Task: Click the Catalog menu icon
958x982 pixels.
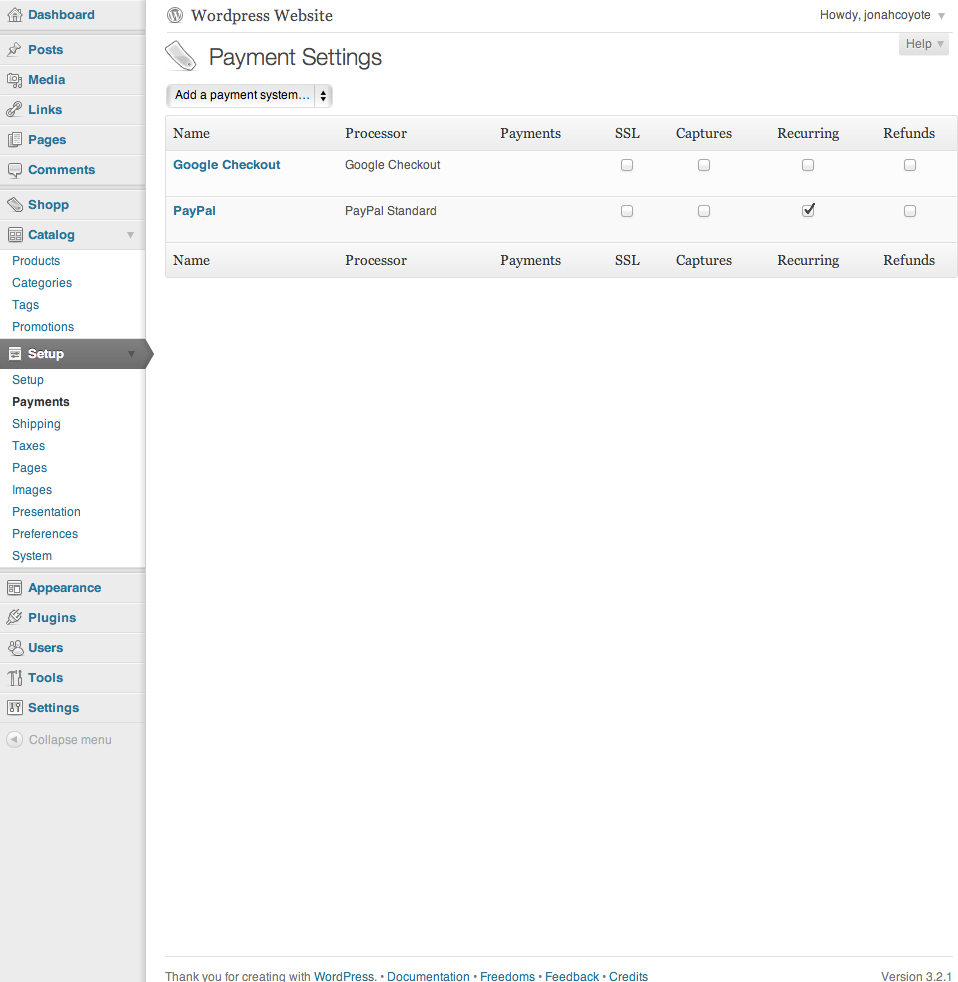Action: tap(14, 235)
